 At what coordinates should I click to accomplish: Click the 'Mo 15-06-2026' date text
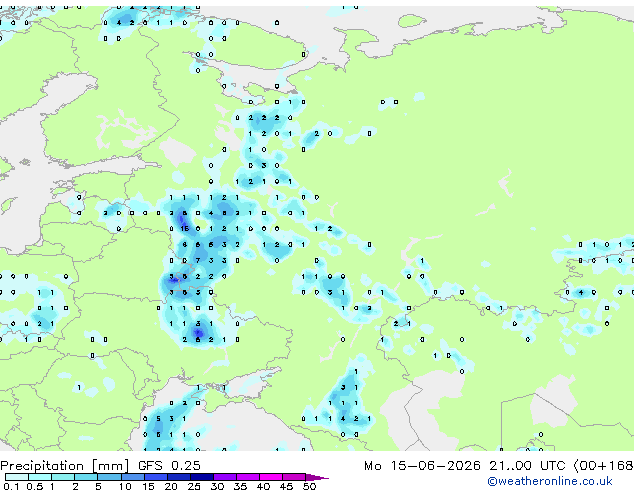[422, 465]
